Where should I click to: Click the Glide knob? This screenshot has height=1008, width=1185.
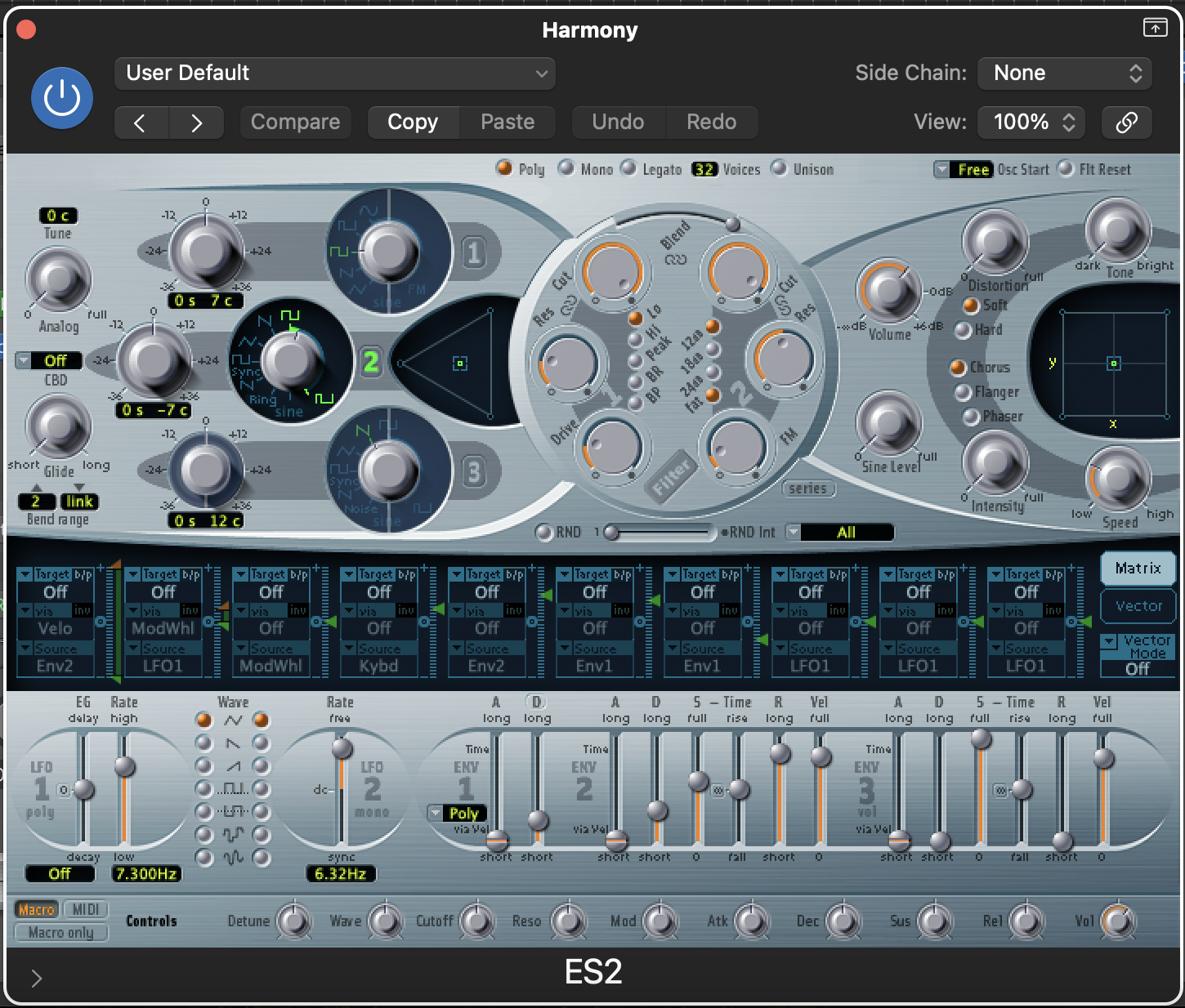point(58,426)
